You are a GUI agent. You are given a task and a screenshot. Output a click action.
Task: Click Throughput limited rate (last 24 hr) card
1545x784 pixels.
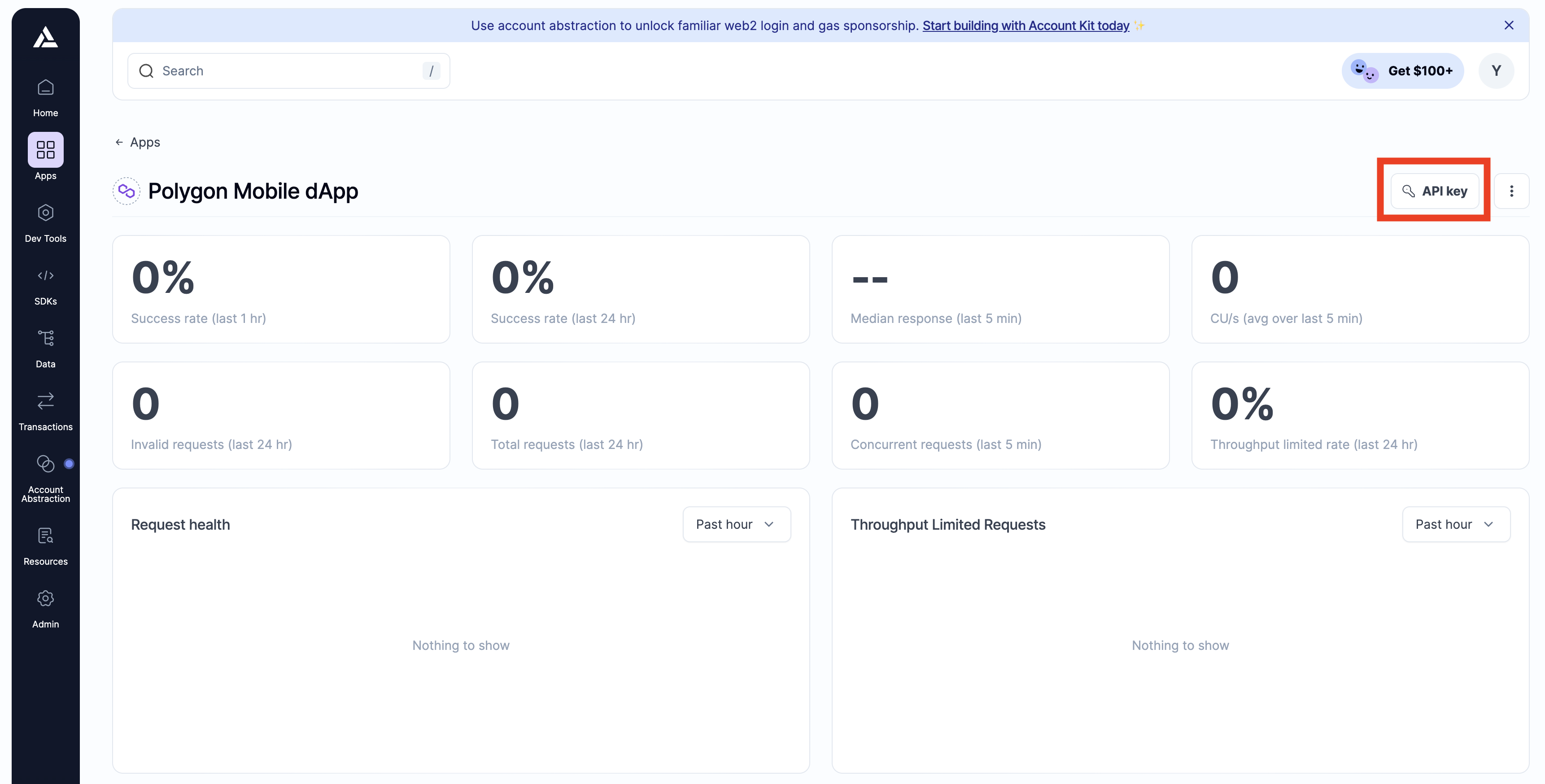coord(1360,415)
